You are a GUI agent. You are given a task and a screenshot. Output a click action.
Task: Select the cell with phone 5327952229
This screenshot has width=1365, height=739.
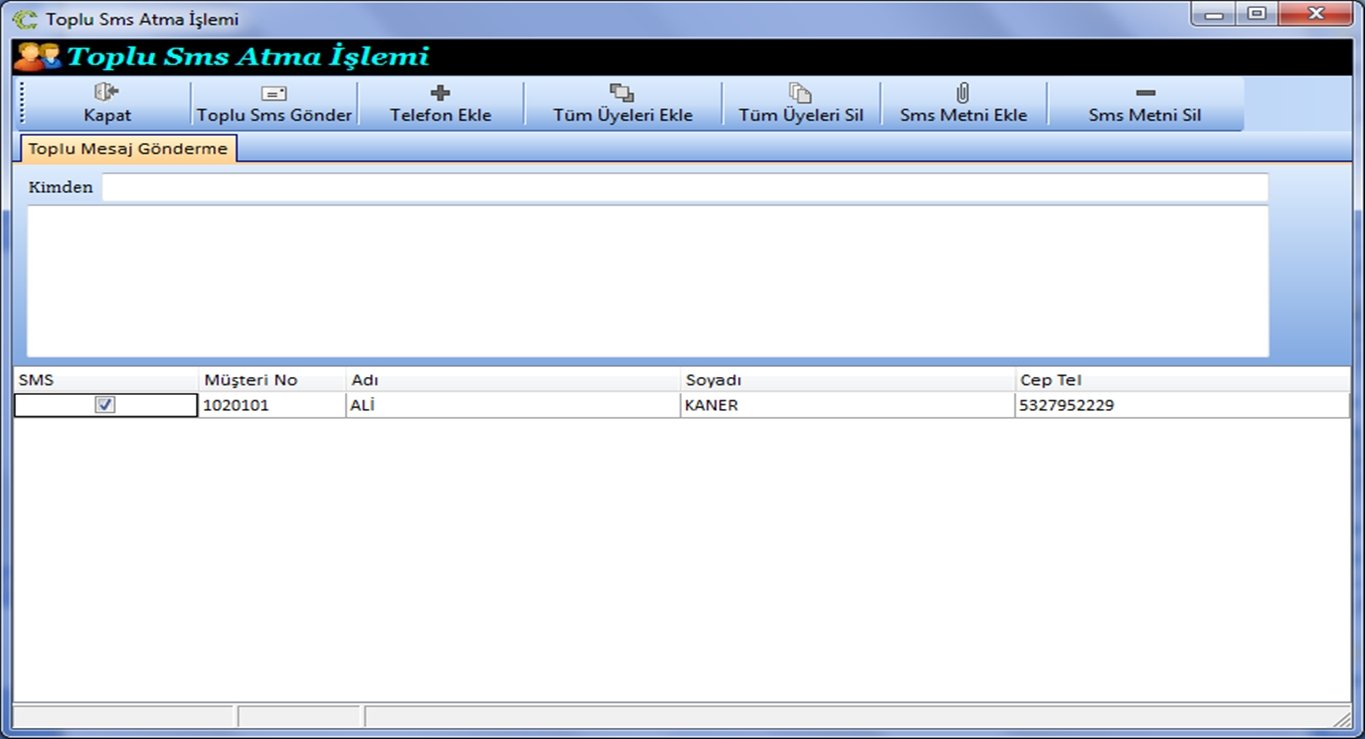pyautogui.click(x=1066, y=405)
